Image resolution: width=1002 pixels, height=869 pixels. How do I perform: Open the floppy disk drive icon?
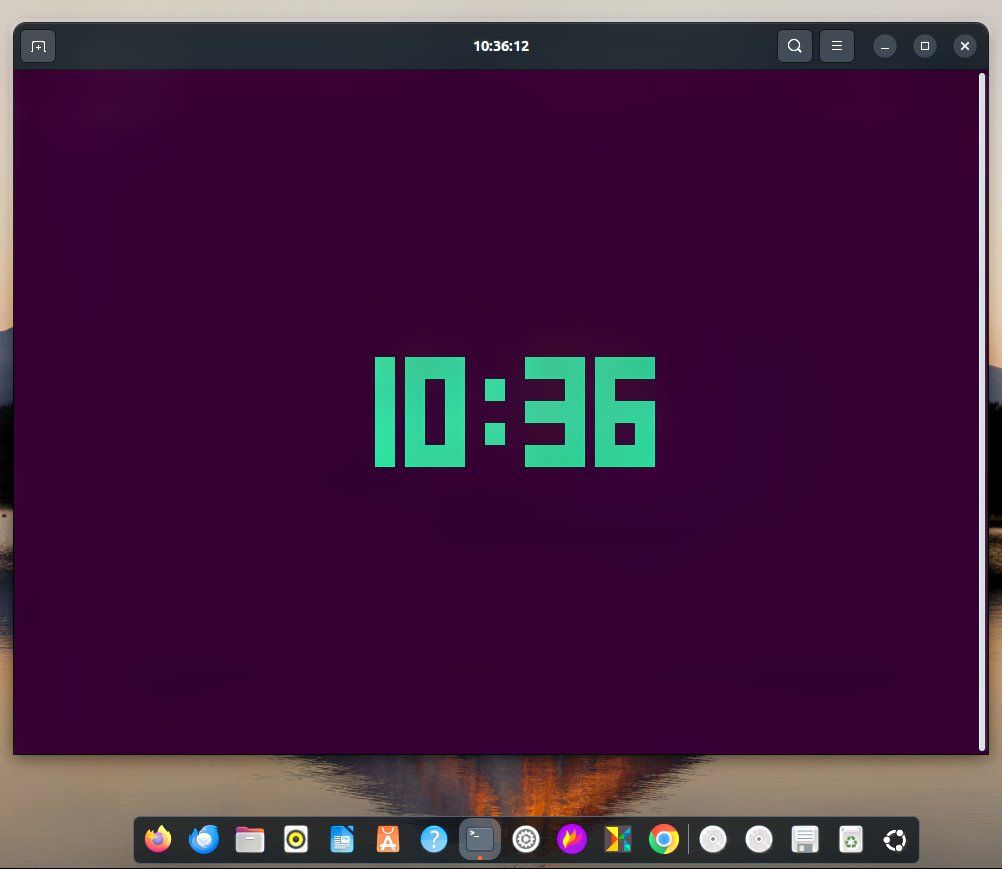805,840
